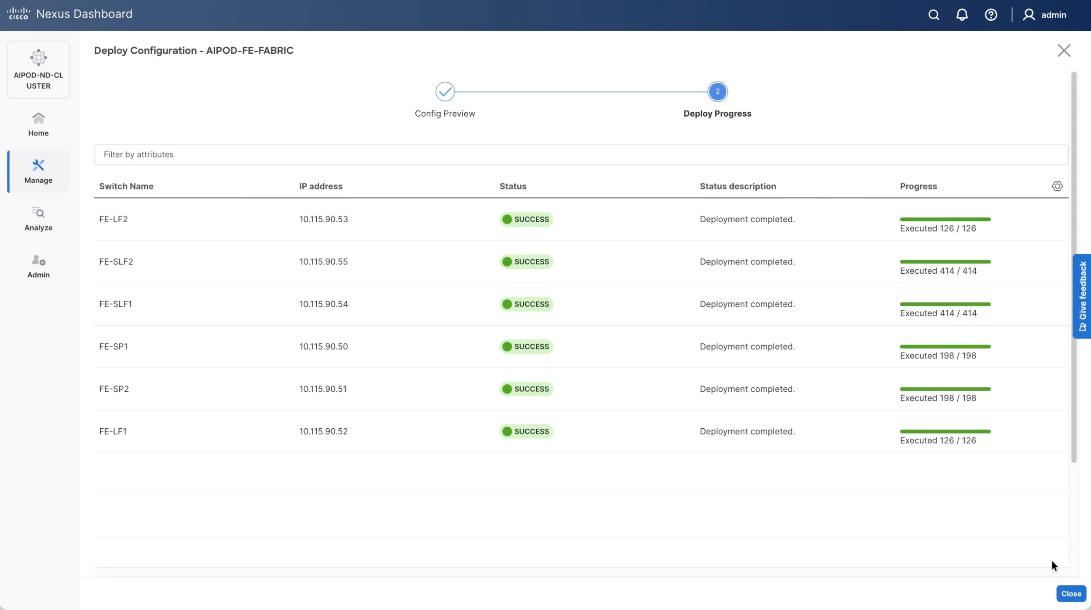Open the admin user menu
The height and width of the screenshot is (610, 1091).
[1044, 15]
